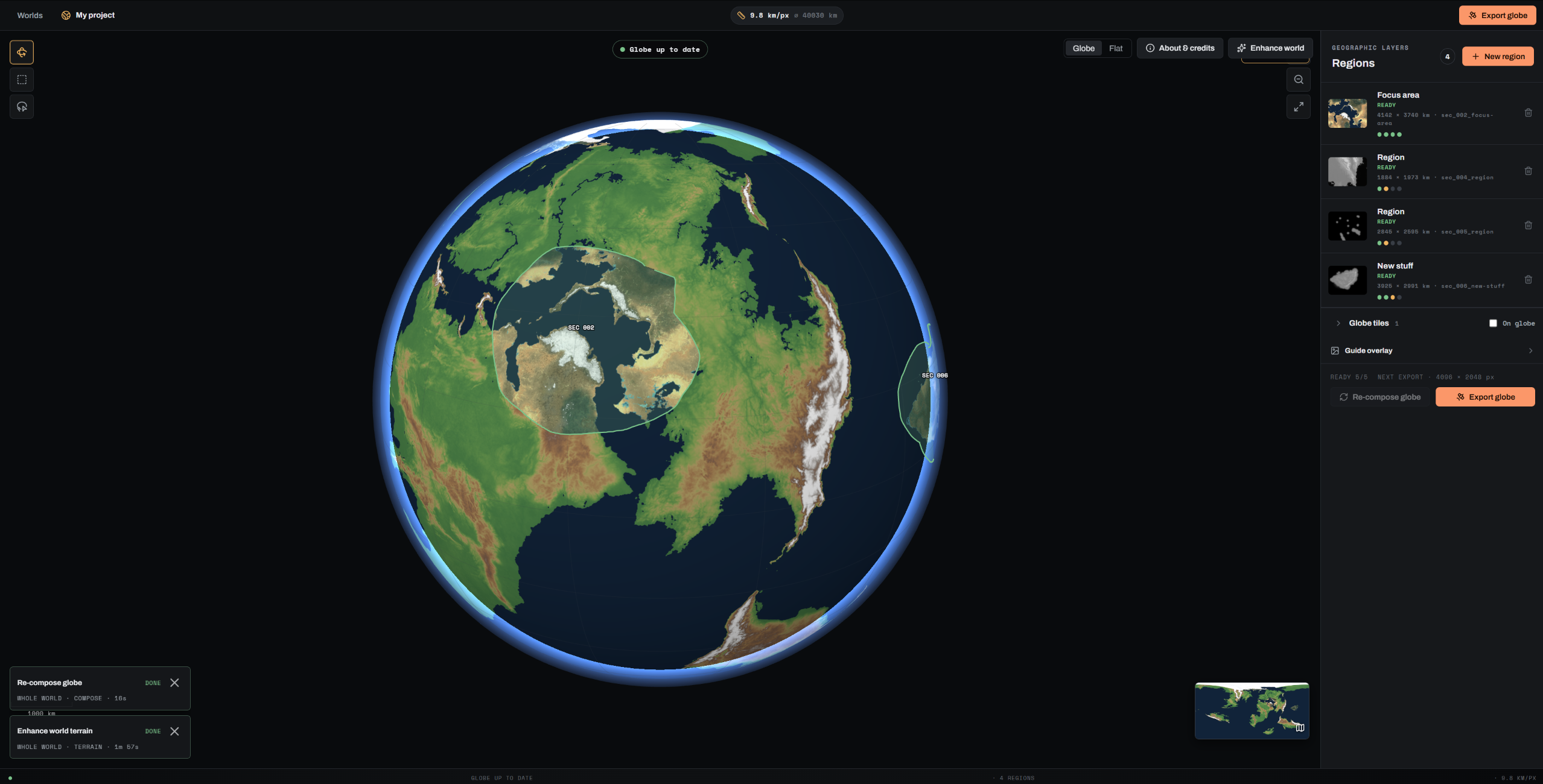Screen dimensions: 1543x784
Task: Click the 4 REGIONS status bar entry
Action: [x=1017, y=778]
